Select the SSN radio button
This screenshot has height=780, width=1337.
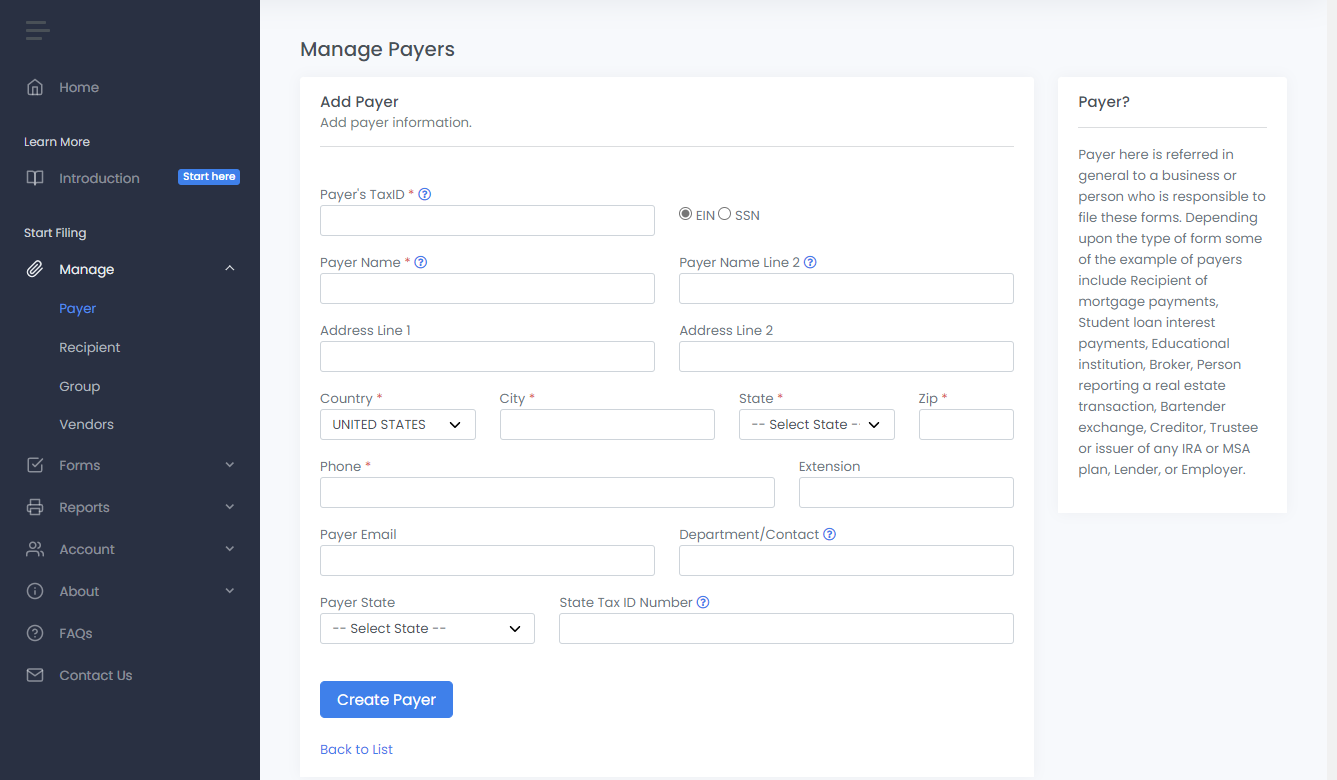pos(725,214)
